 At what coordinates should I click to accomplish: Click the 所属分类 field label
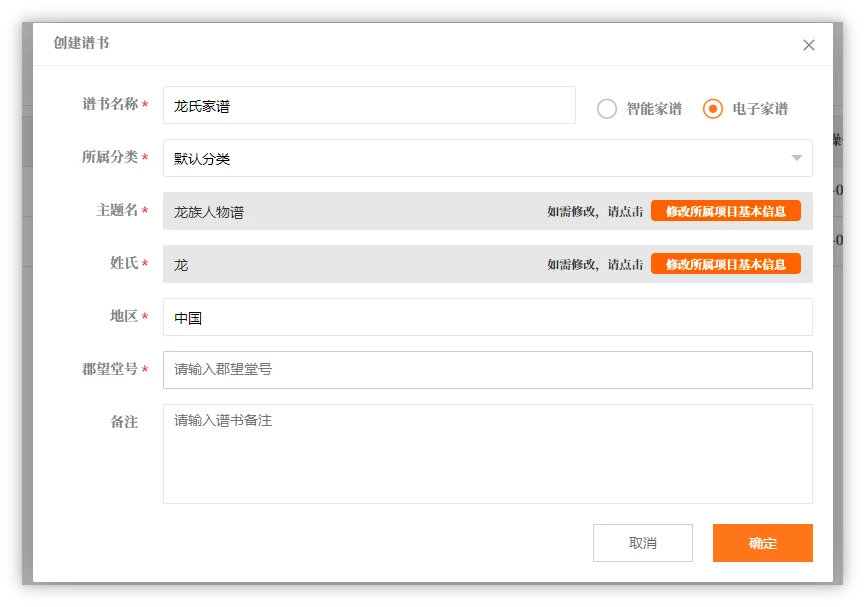pos(110,157)
